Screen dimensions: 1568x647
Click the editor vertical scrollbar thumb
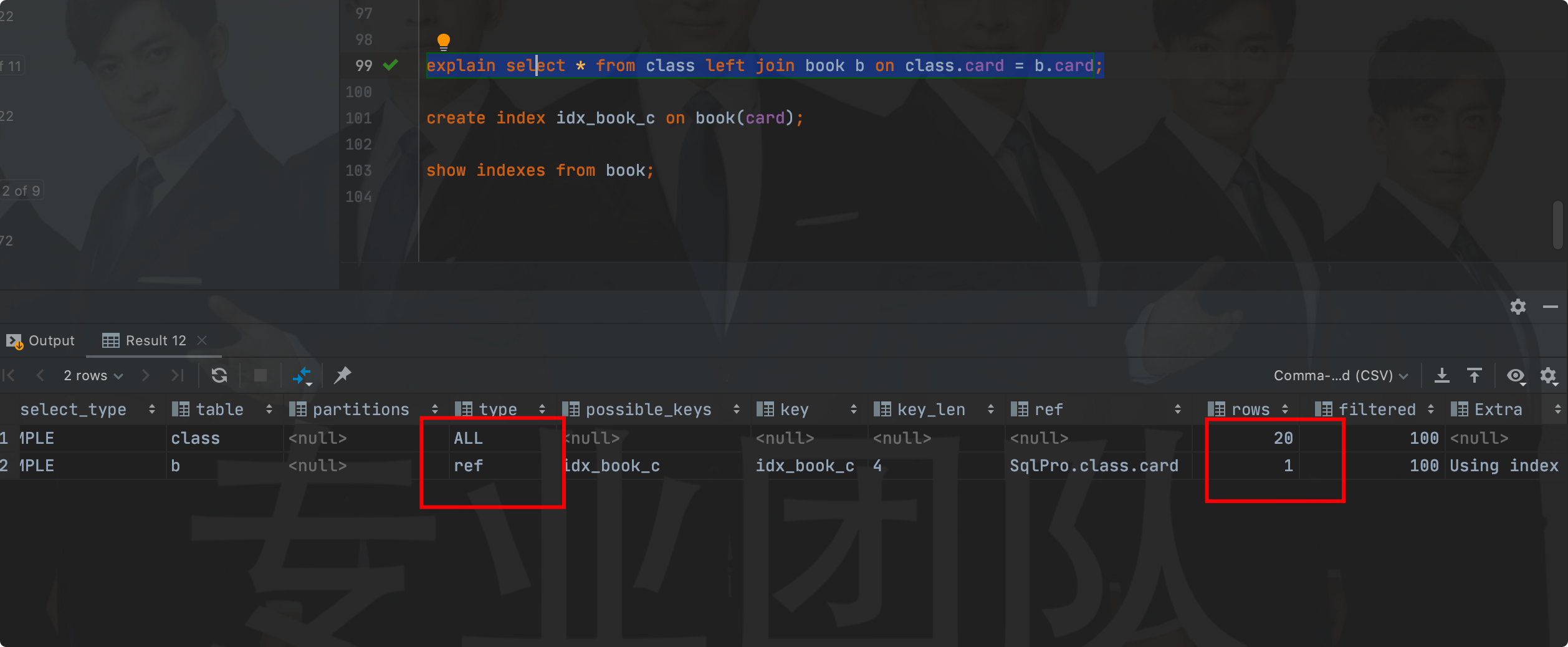pyautogui.click(x=1558, y=224)
